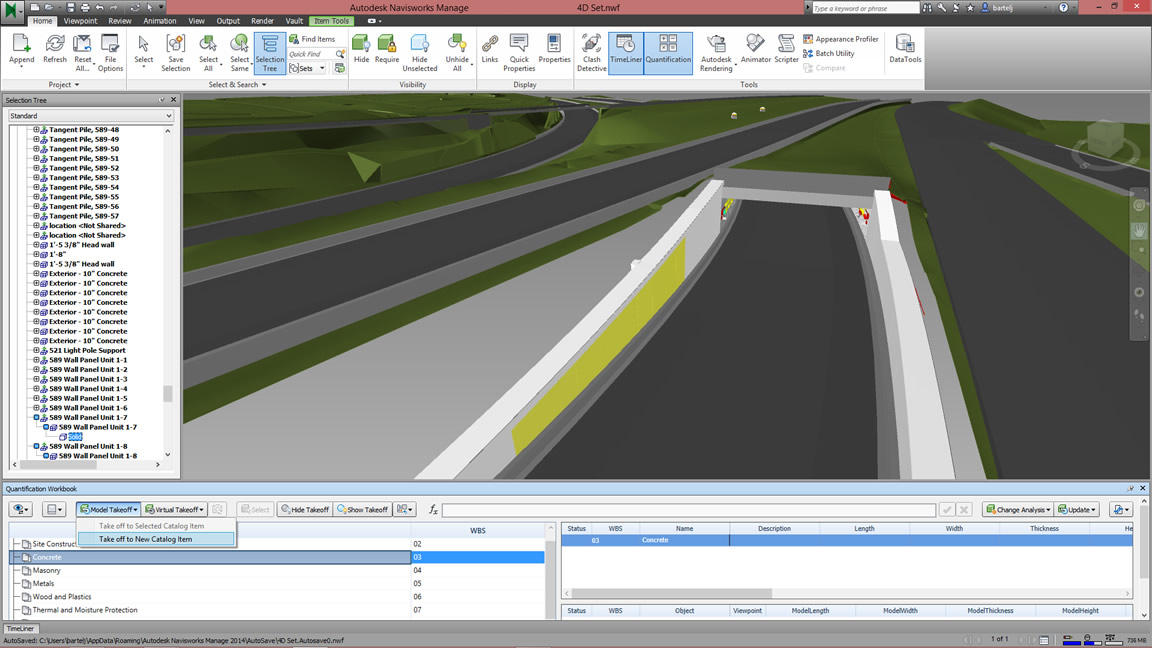The height and width of the screenshot is (648, 1152).
Task: Select Thermal and Moisture Protection item
Action: tap(84, 610)
